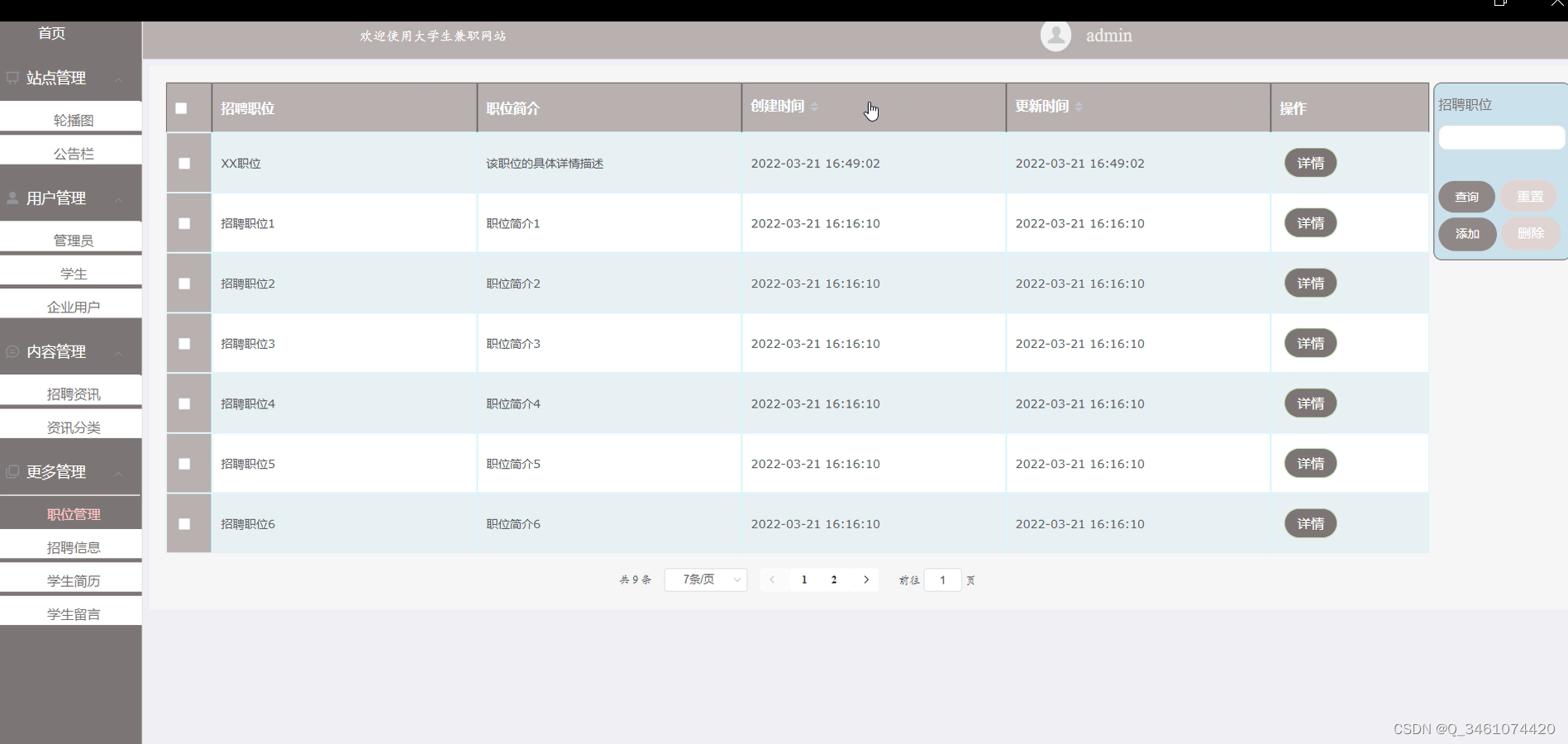Click 详情 for the 招聘职位3 row
Viewport: 1568px width, 744px height.
[1310, 343]
